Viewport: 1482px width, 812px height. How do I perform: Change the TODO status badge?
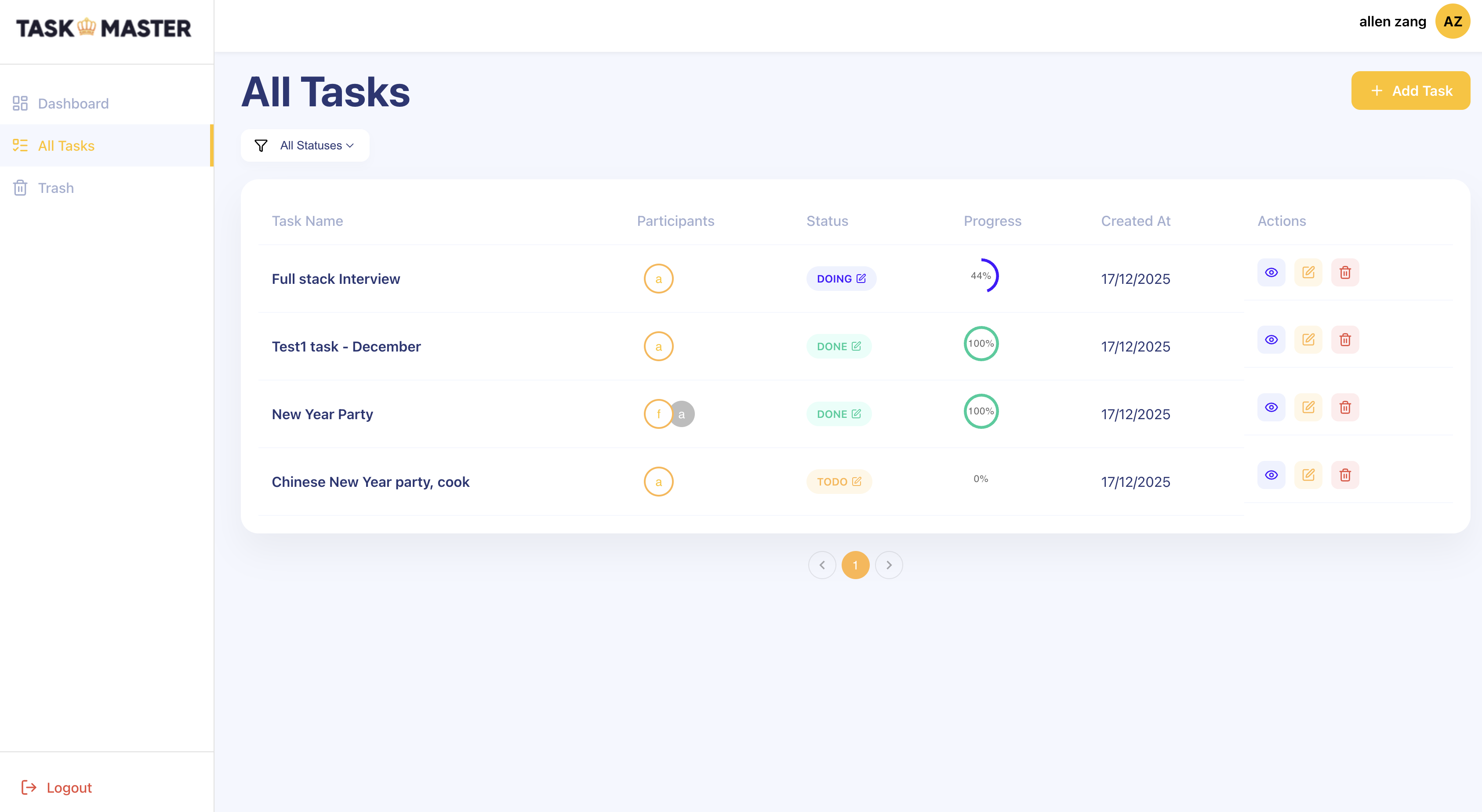(839, 482)
